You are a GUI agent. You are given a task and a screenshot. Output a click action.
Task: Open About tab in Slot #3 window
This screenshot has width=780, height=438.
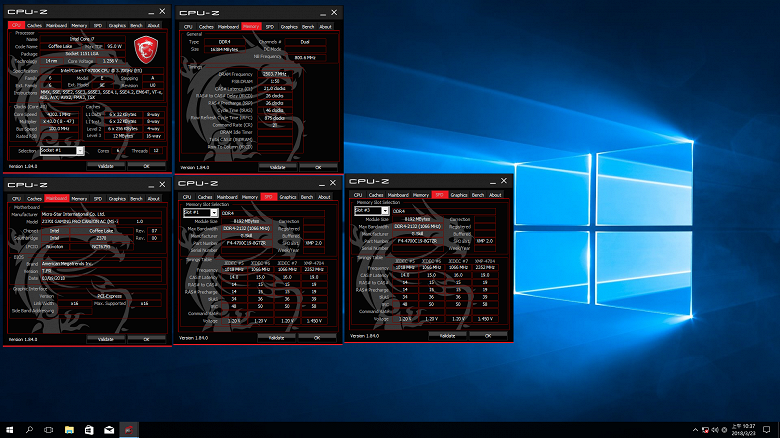click(494, 195)
